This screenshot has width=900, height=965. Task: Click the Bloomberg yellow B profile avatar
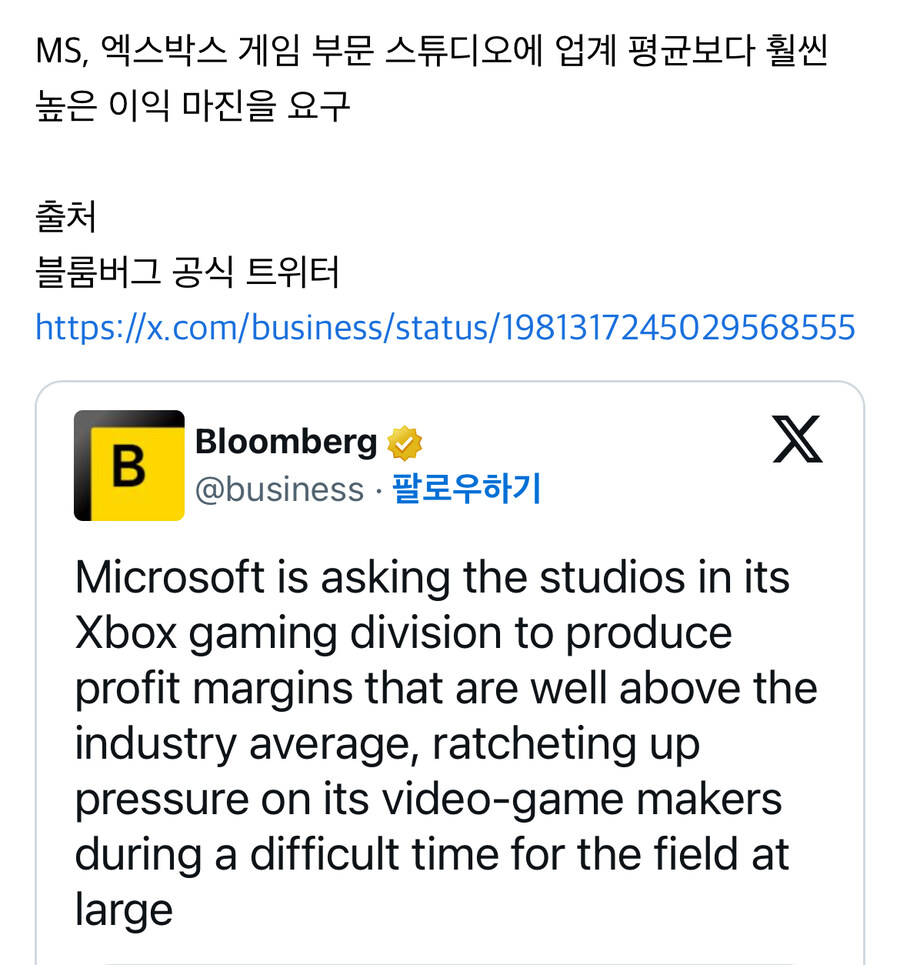click(x=128, y=466)
